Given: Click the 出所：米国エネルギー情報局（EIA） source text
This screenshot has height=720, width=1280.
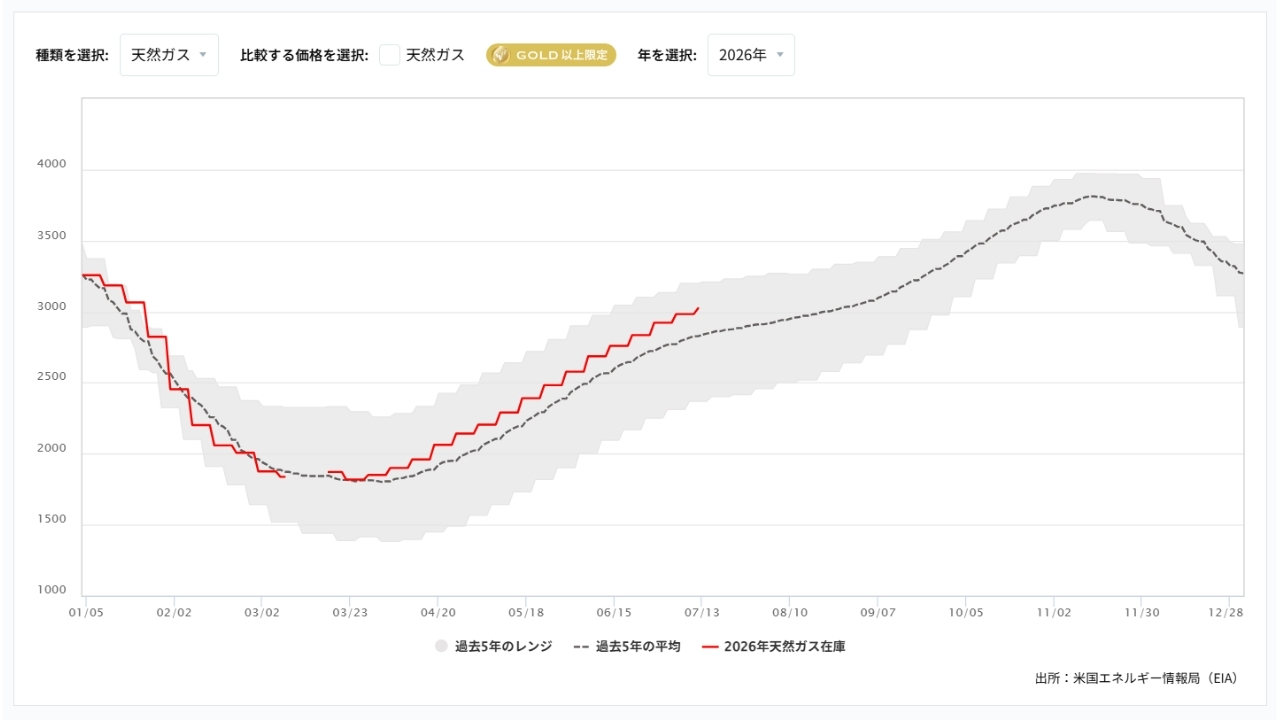Looking at the screenshot, I should tap(1137, 678).
